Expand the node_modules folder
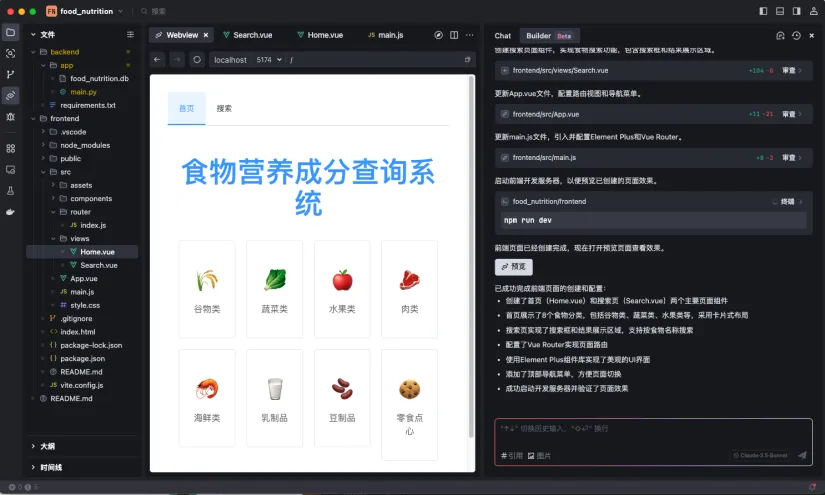This screenshot has width=825, height=495. coord(43,145)
